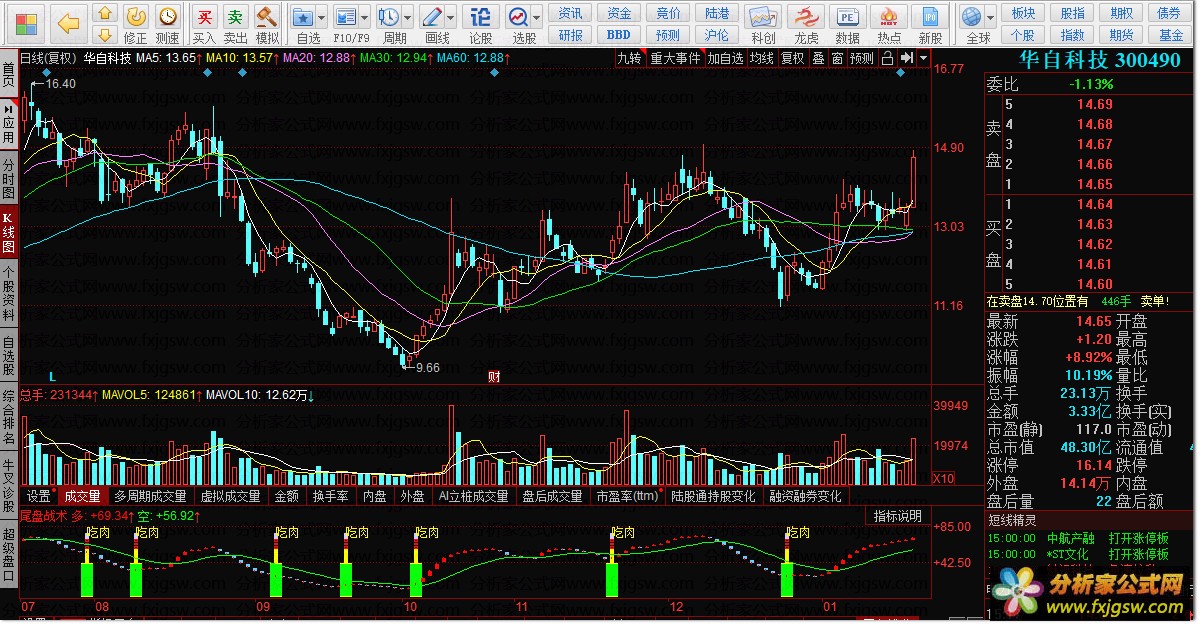Click the colorful home logo icon
Image resolution: width=1200 pixels, height=624 pixels.
tap(26, 22)
